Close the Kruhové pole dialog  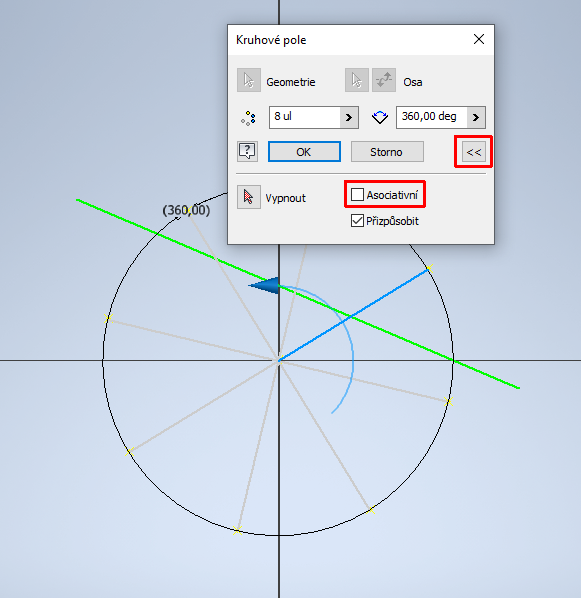tap(479, 39)
